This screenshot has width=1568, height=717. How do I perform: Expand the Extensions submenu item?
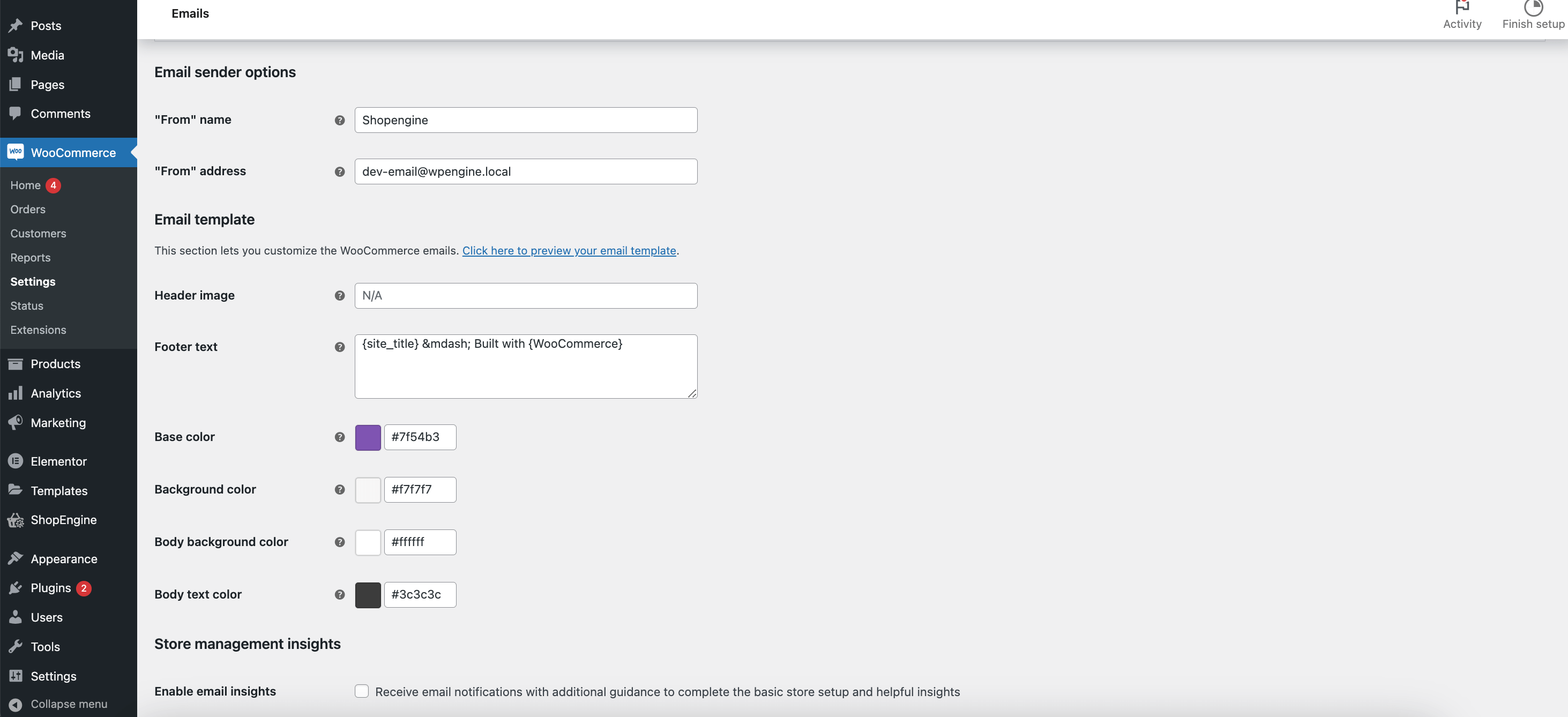(37, 329)
